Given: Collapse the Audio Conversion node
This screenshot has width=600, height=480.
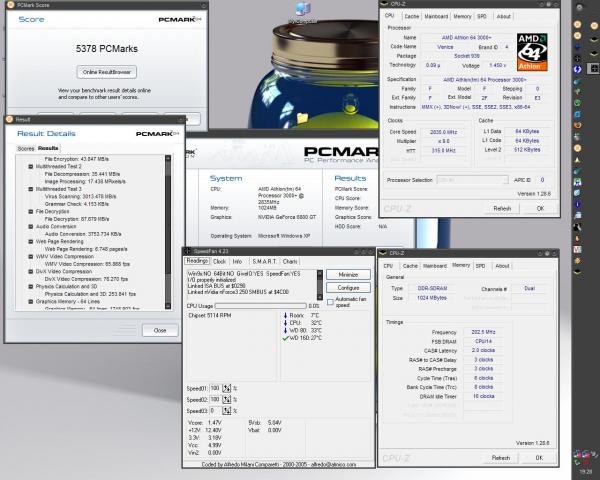Looking at the screenshot, I should (31, 227).
